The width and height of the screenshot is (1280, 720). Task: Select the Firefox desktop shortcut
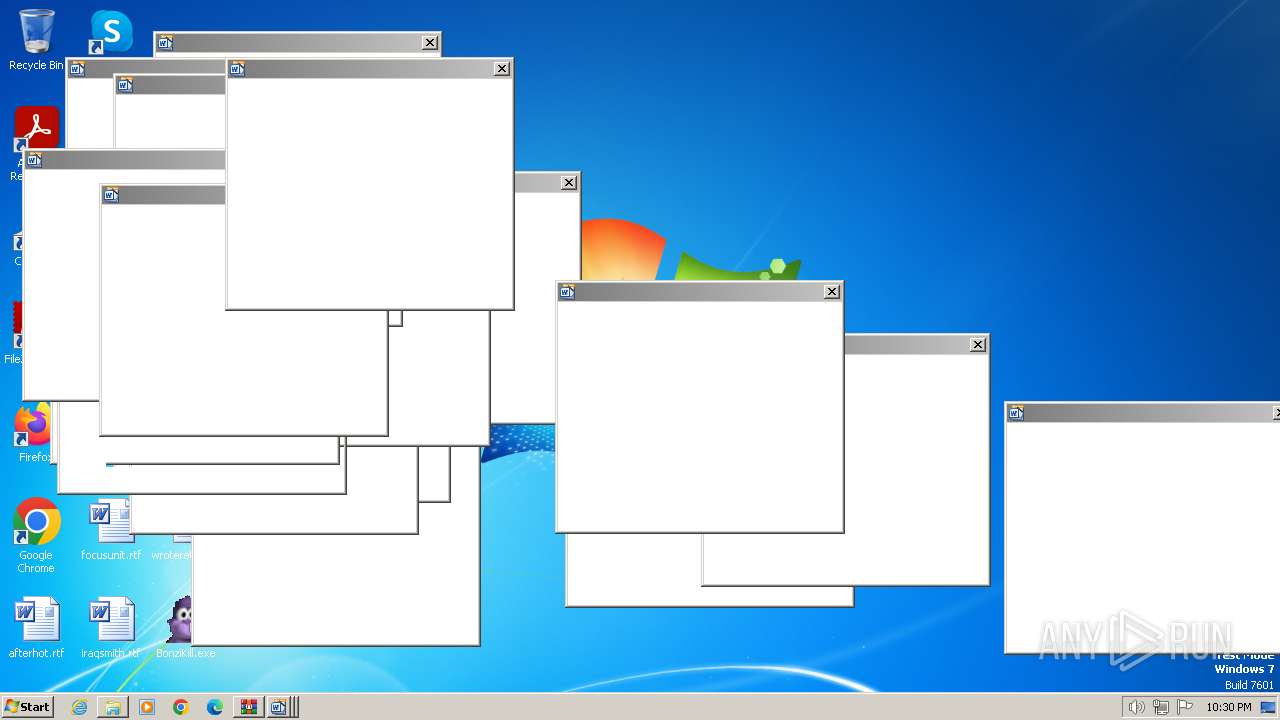click(33, 433)
